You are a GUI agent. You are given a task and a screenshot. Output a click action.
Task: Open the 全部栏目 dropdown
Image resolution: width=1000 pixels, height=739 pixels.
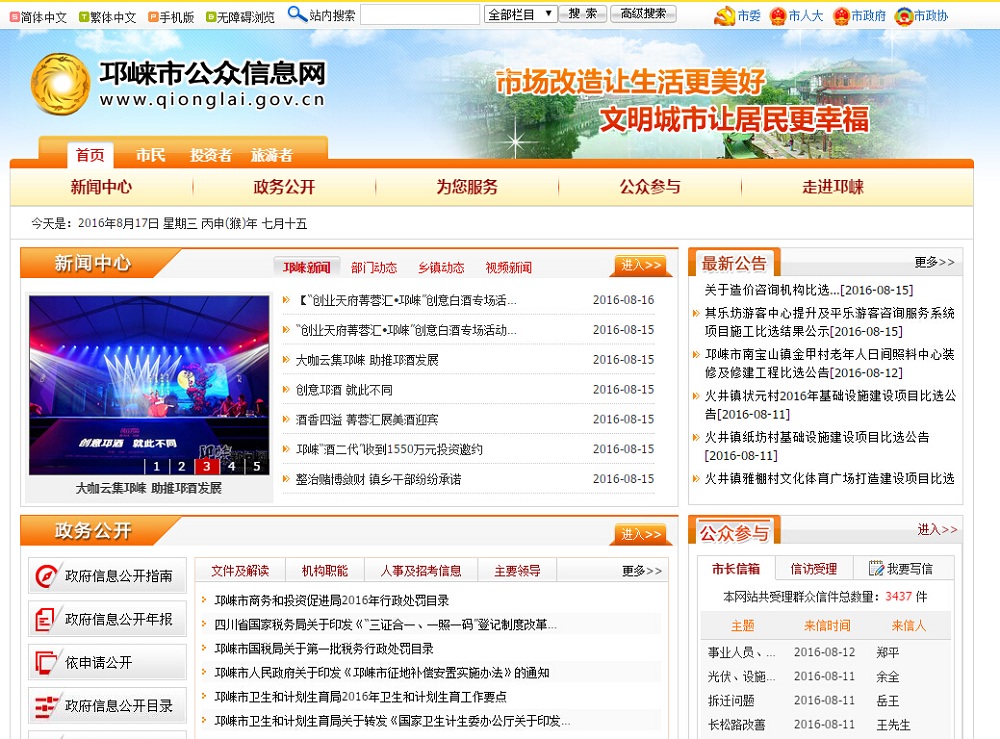click(x=520, y=14)
